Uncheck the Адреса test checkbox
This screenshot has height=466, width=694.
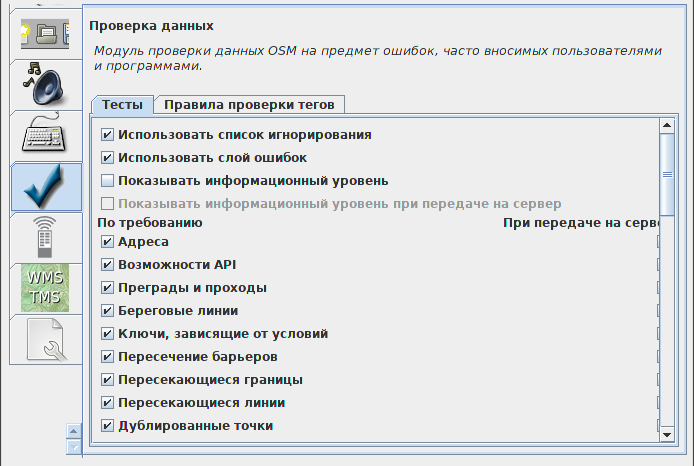coord(107,242)
